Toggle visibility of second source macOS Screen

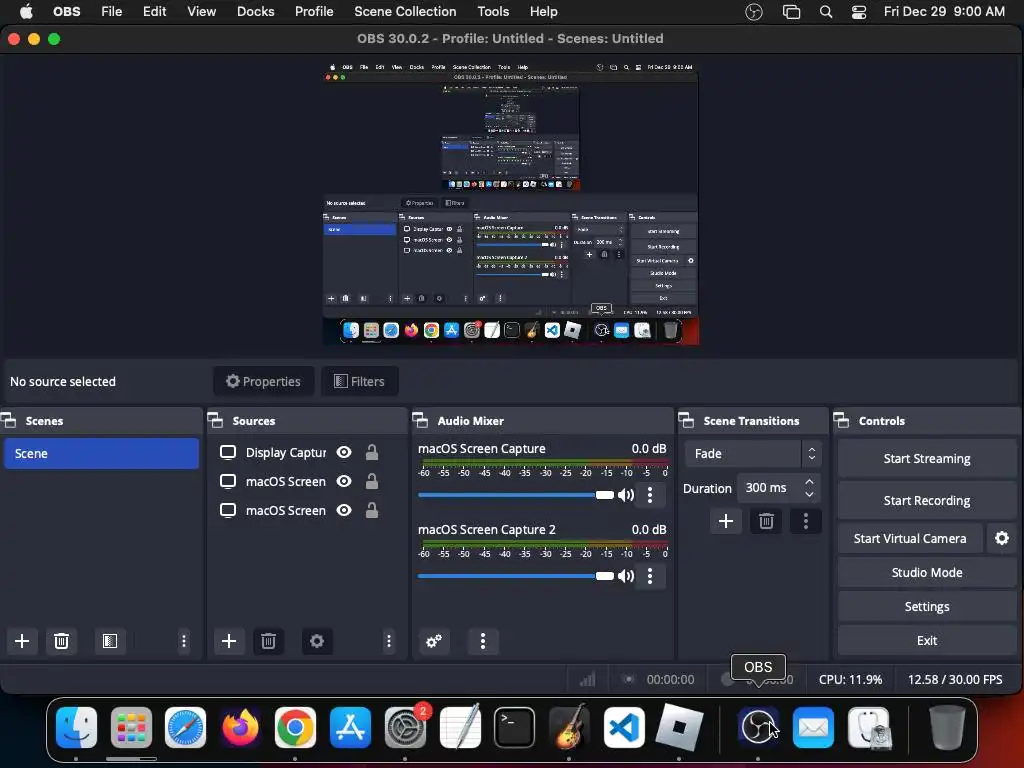[x=344, y=481]
